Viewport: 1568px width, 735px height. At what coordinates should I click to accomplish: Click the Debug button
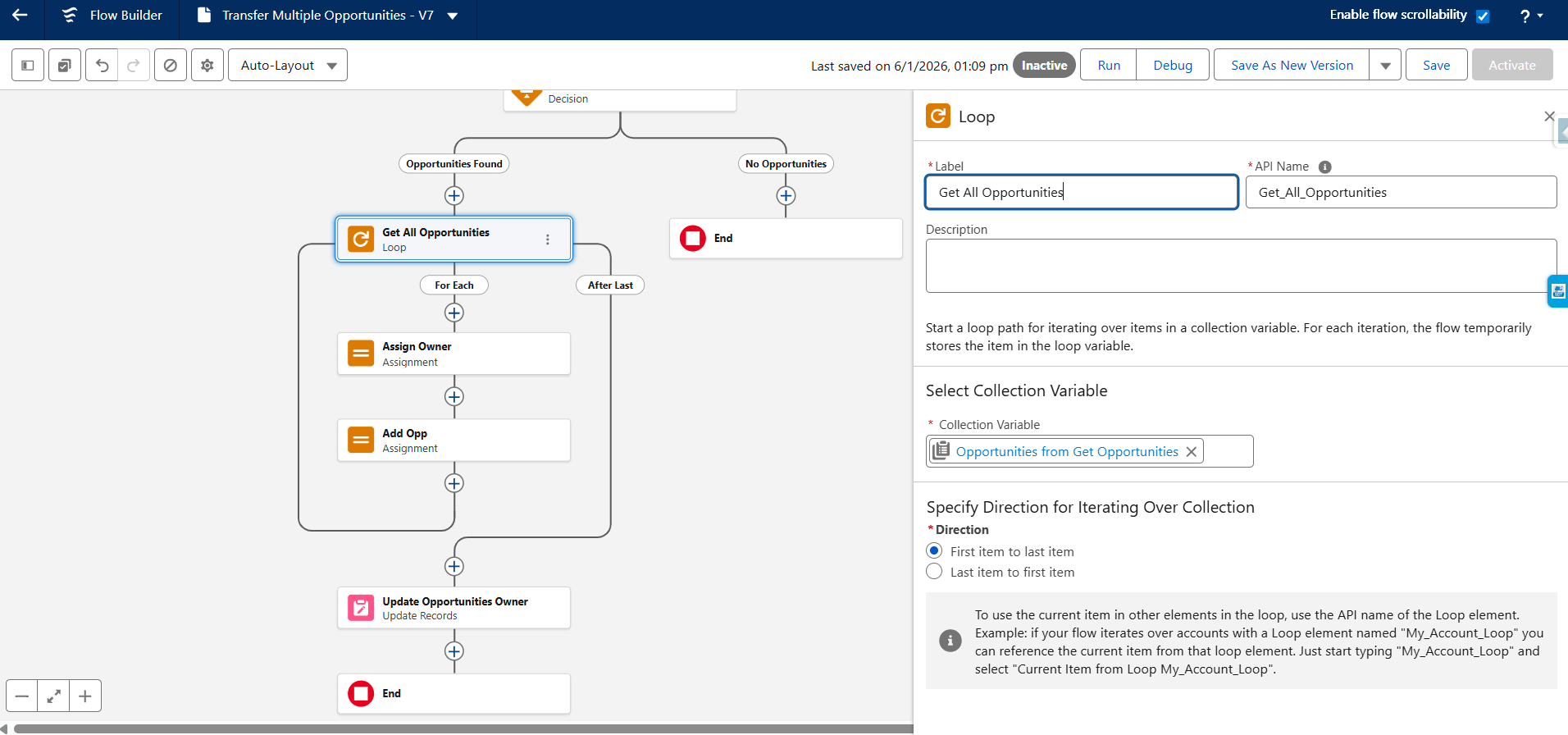[1172, 66]
